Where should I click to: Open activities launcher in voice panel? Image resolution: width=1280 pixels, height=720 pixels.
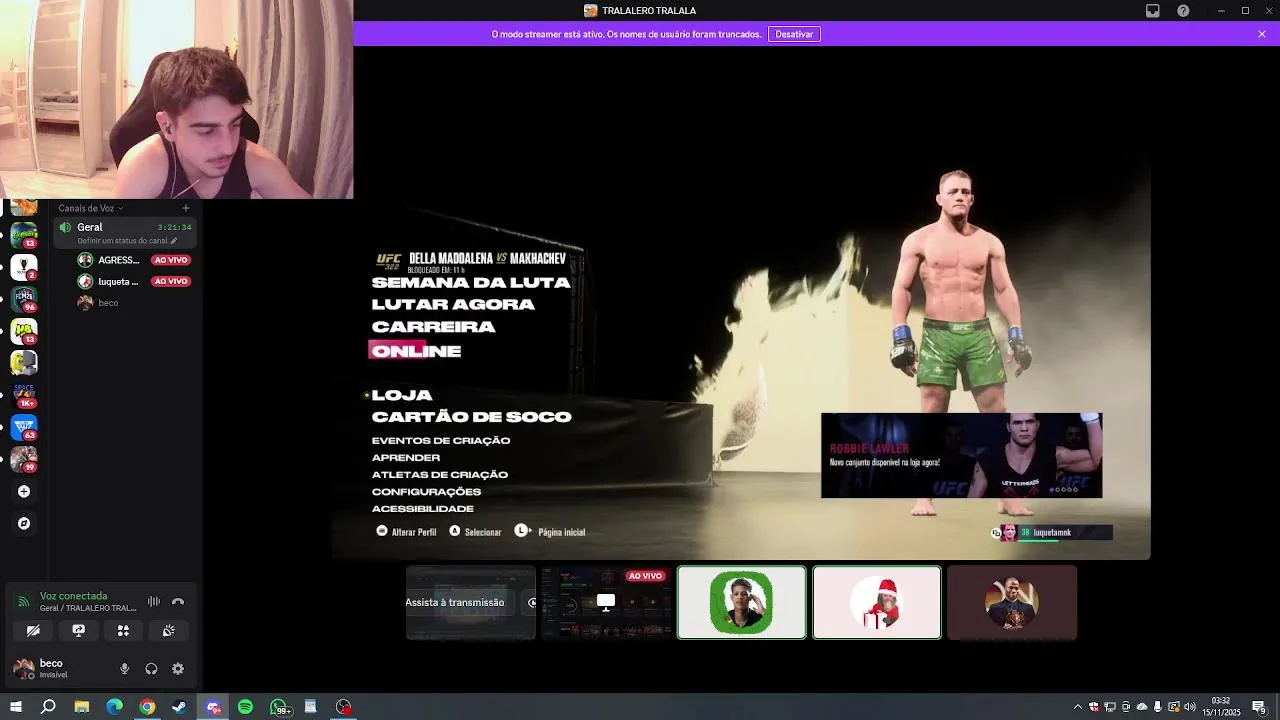tap(123, 631)
